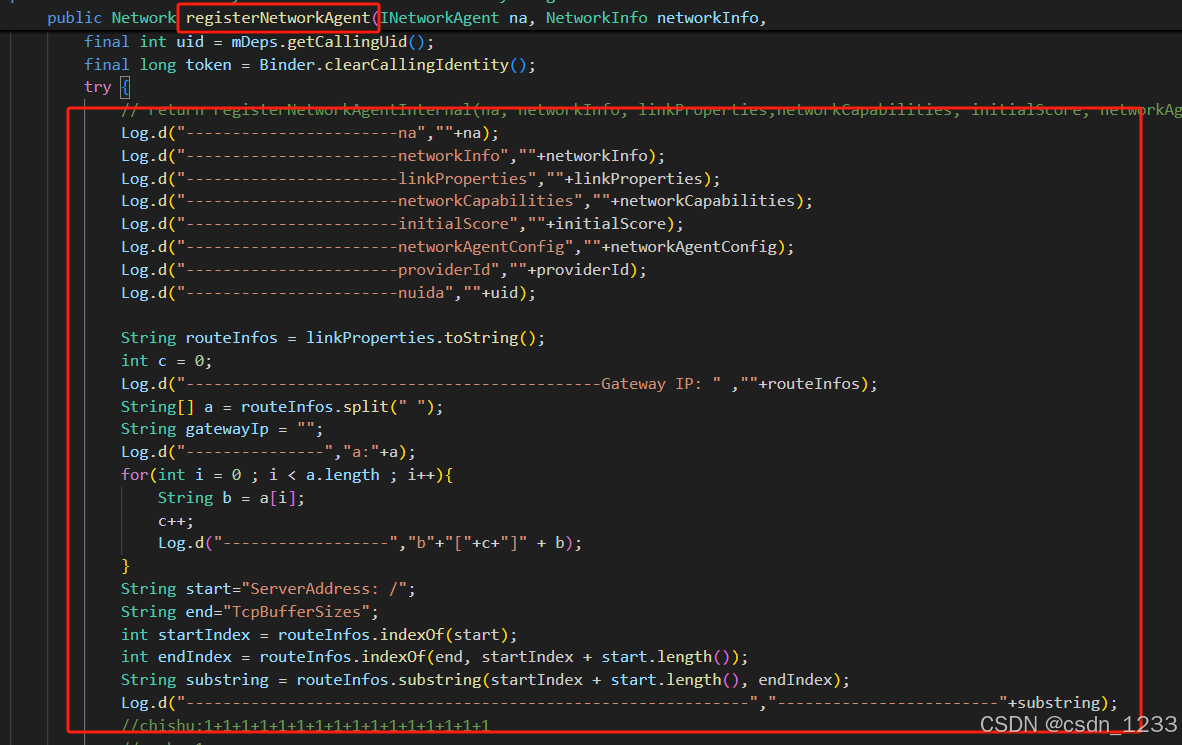The width and height of the screenshot is (1182, 745).
Task: Click the int endIndex declaration line
Action: (434, 658)
